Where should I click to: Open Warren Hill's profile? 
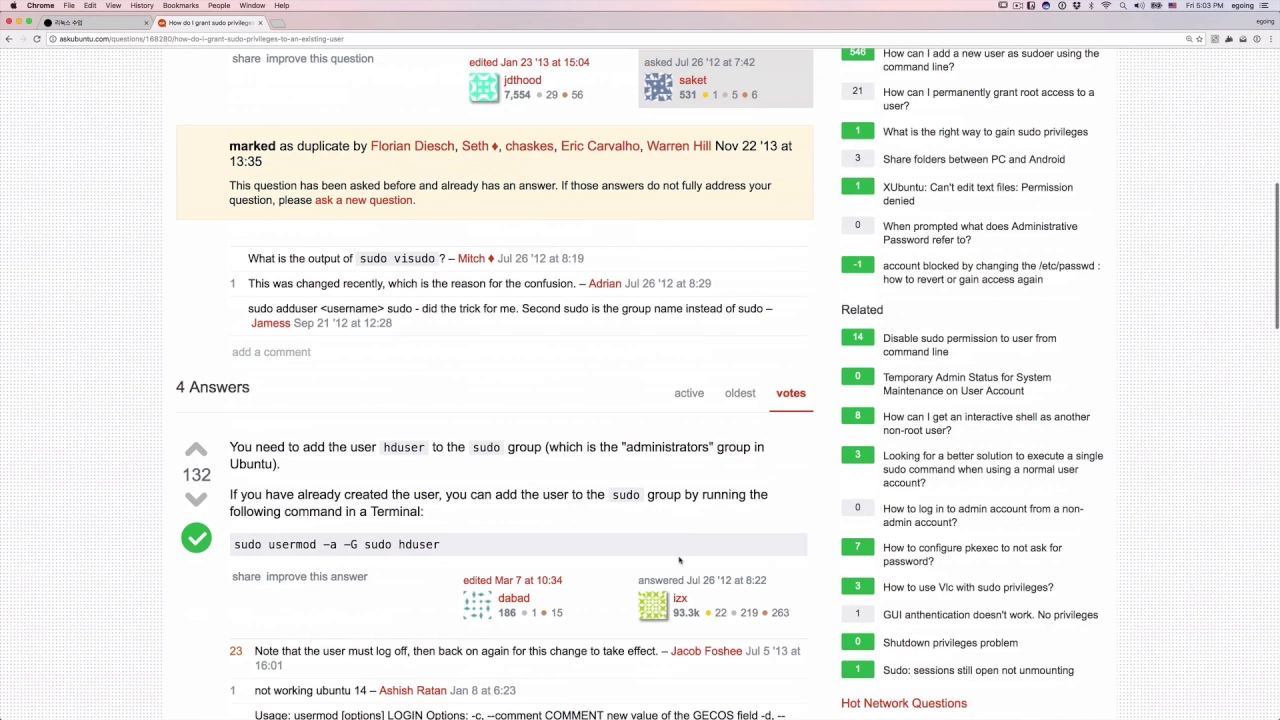679,146
